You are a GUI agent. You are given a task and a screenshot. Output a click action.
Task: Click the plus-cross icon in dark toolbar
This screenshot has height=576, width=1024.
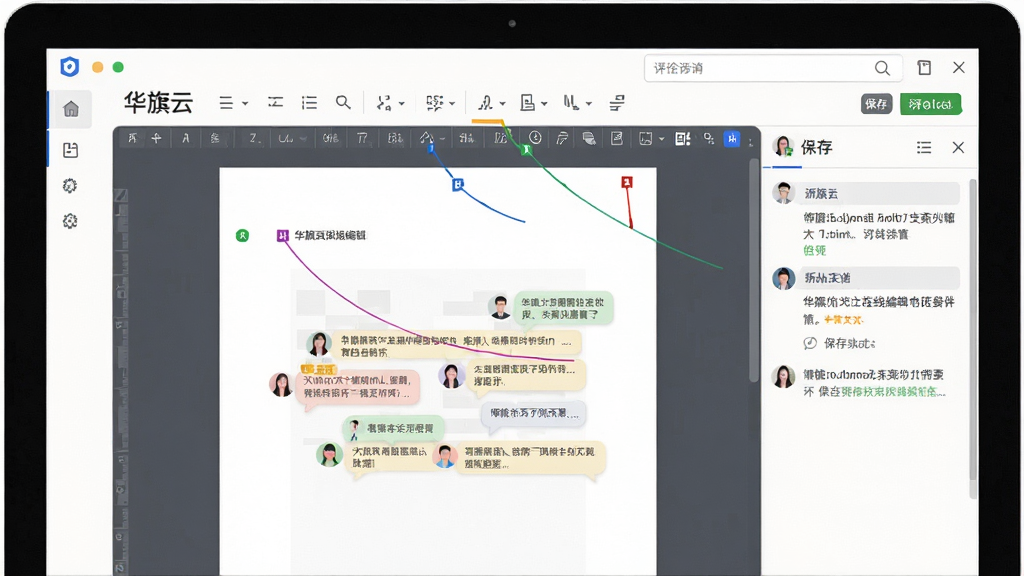pyautogui.click(x=157, y=138)
